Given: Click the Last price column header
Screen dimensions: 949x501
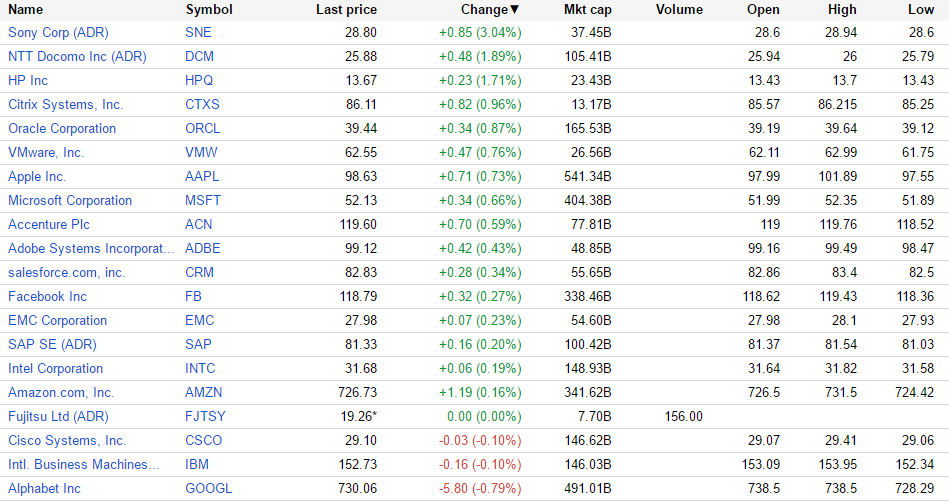Looking at the screenshot, I should pos(346,10).
